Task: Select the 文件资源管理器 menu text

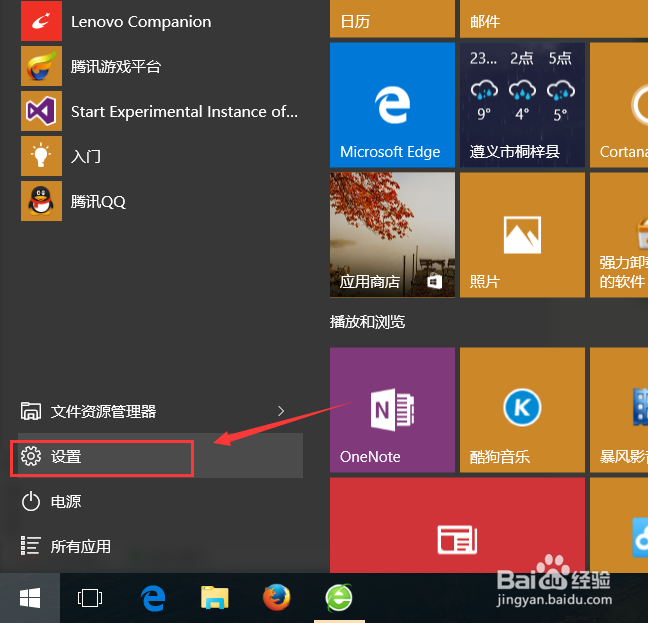Action: 103,411
